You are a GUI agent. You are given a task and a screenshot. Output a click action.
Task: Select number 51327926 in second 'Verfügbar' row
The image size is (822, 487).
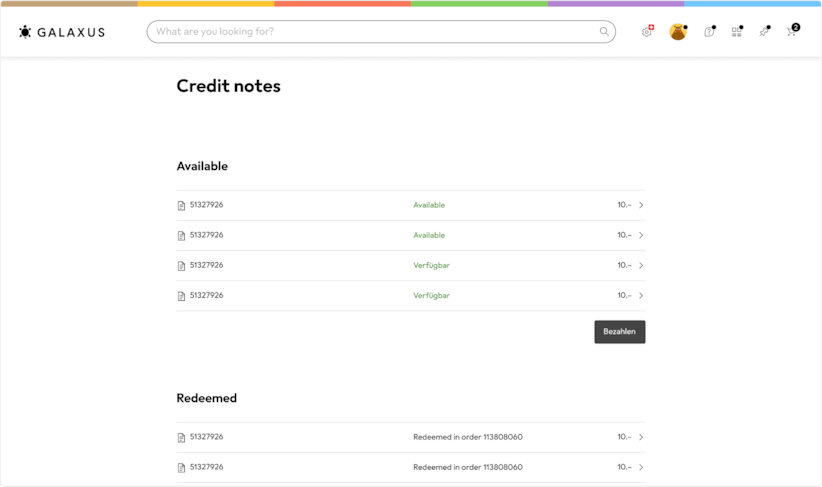(207, 295)
